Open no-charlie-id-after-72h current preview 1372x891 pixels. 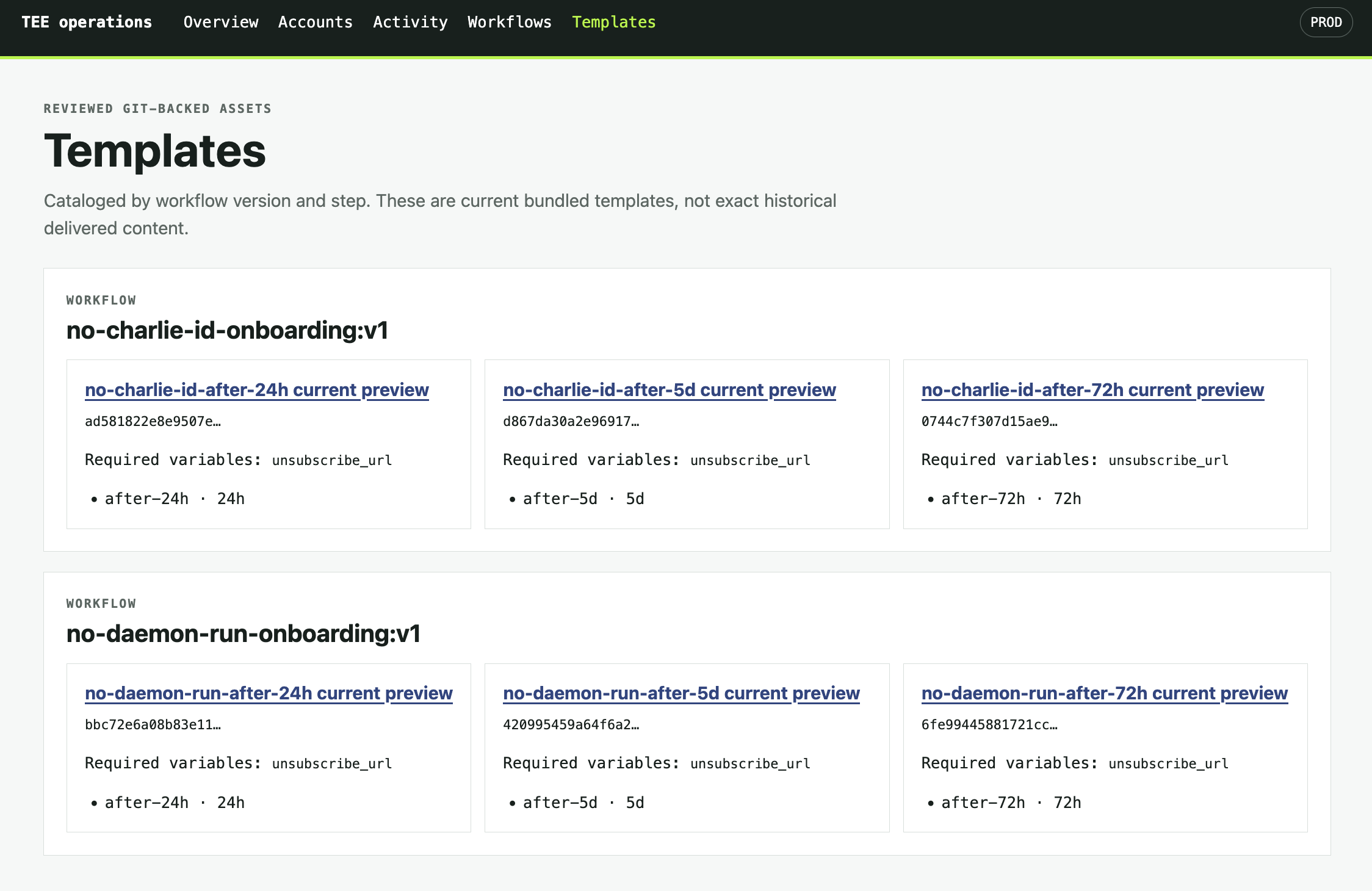tap(1092, 389)
